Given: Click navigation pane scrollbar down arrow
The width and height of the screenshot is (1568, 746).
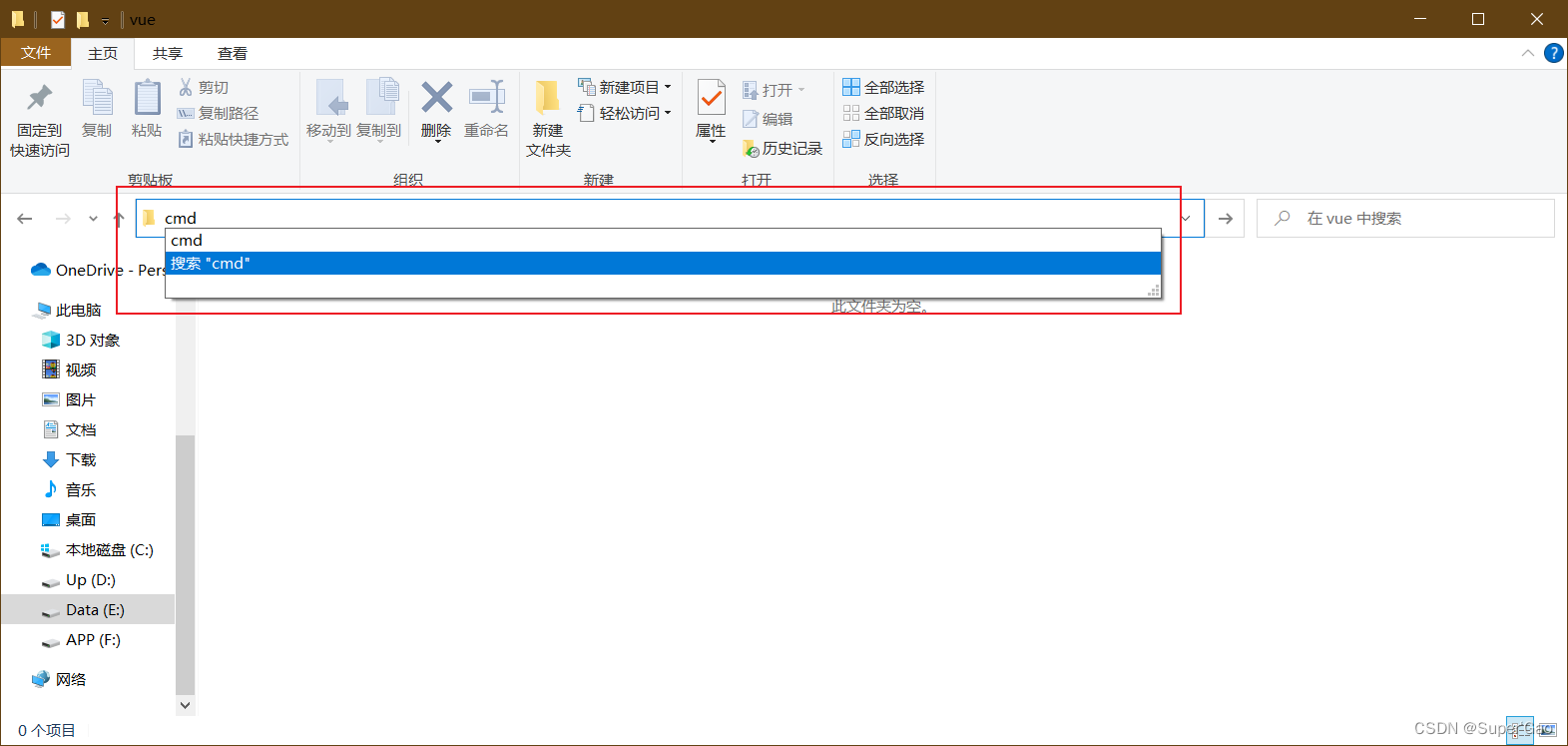Looking at the screenshot, I should tap(185, 705).
